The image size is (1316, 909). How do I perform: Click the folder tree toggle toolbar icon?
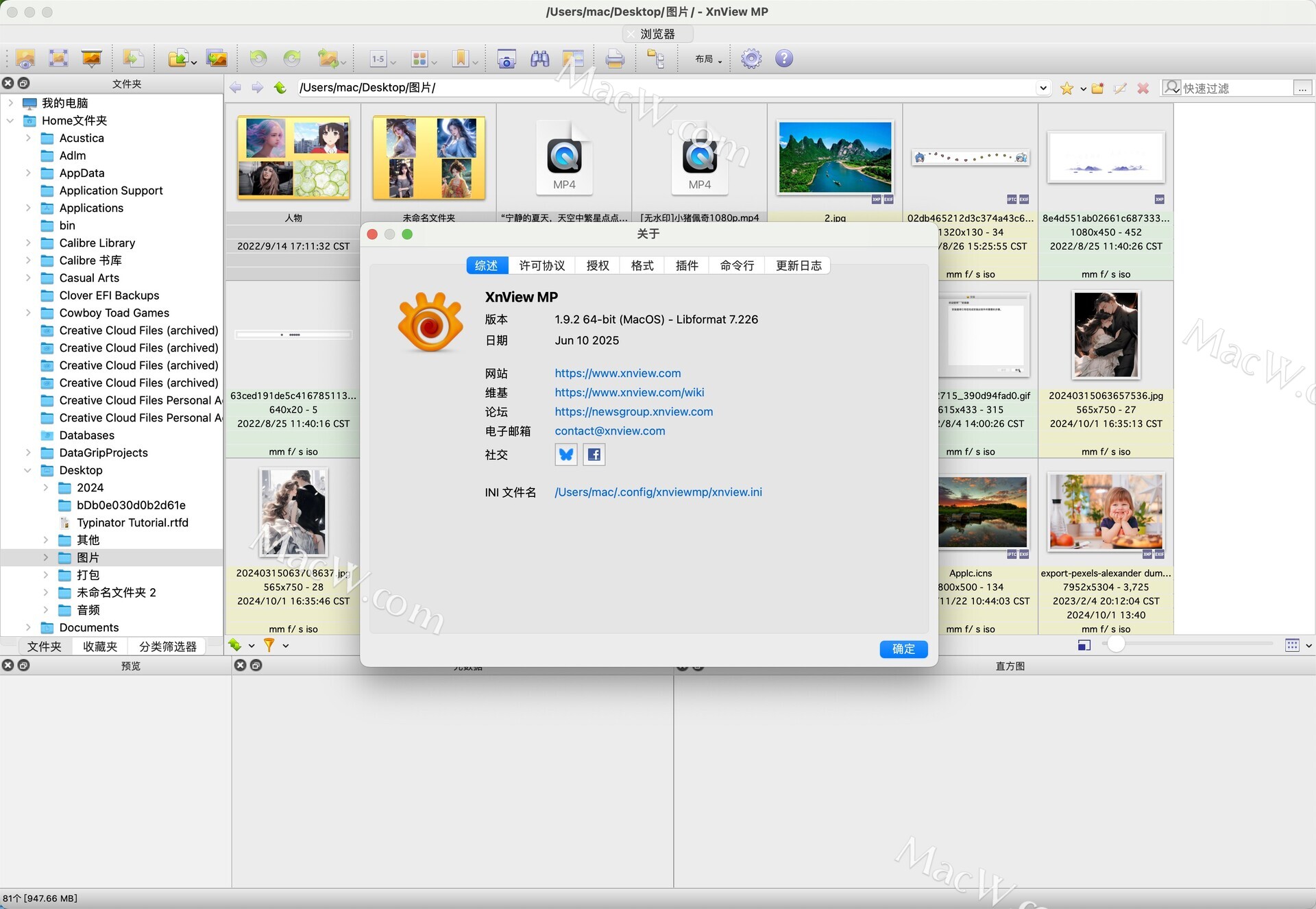(655, 59)
